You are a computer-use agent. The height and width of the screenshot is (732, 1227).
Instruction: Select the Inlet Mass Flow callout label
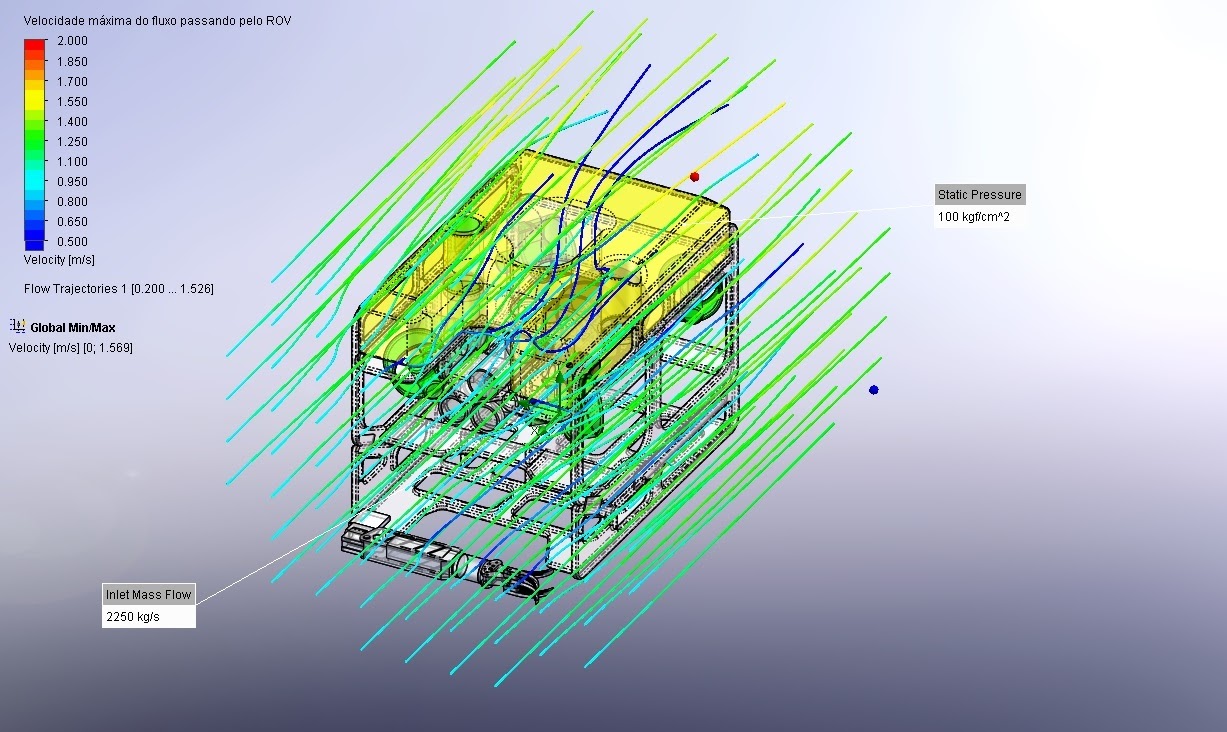(148, 595)
